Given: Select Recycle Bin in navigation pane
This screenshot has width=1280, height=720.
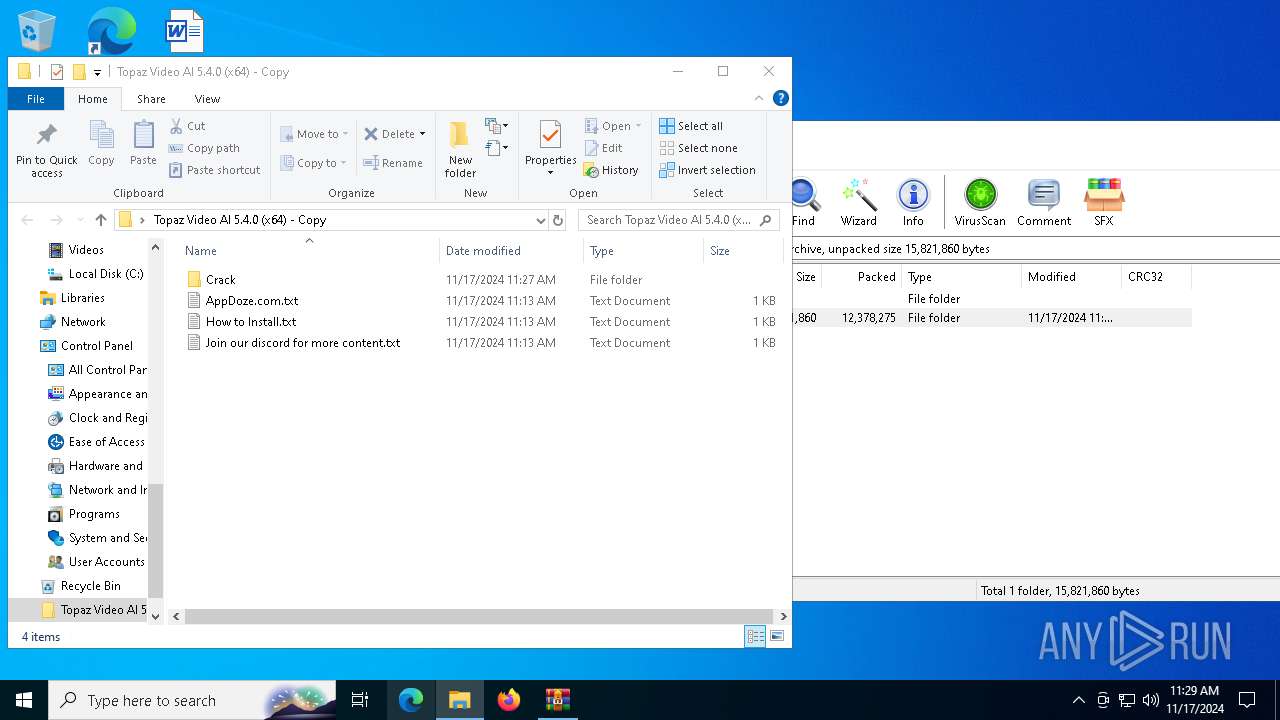Looking at the screenshot, I should tap(90, 586).
